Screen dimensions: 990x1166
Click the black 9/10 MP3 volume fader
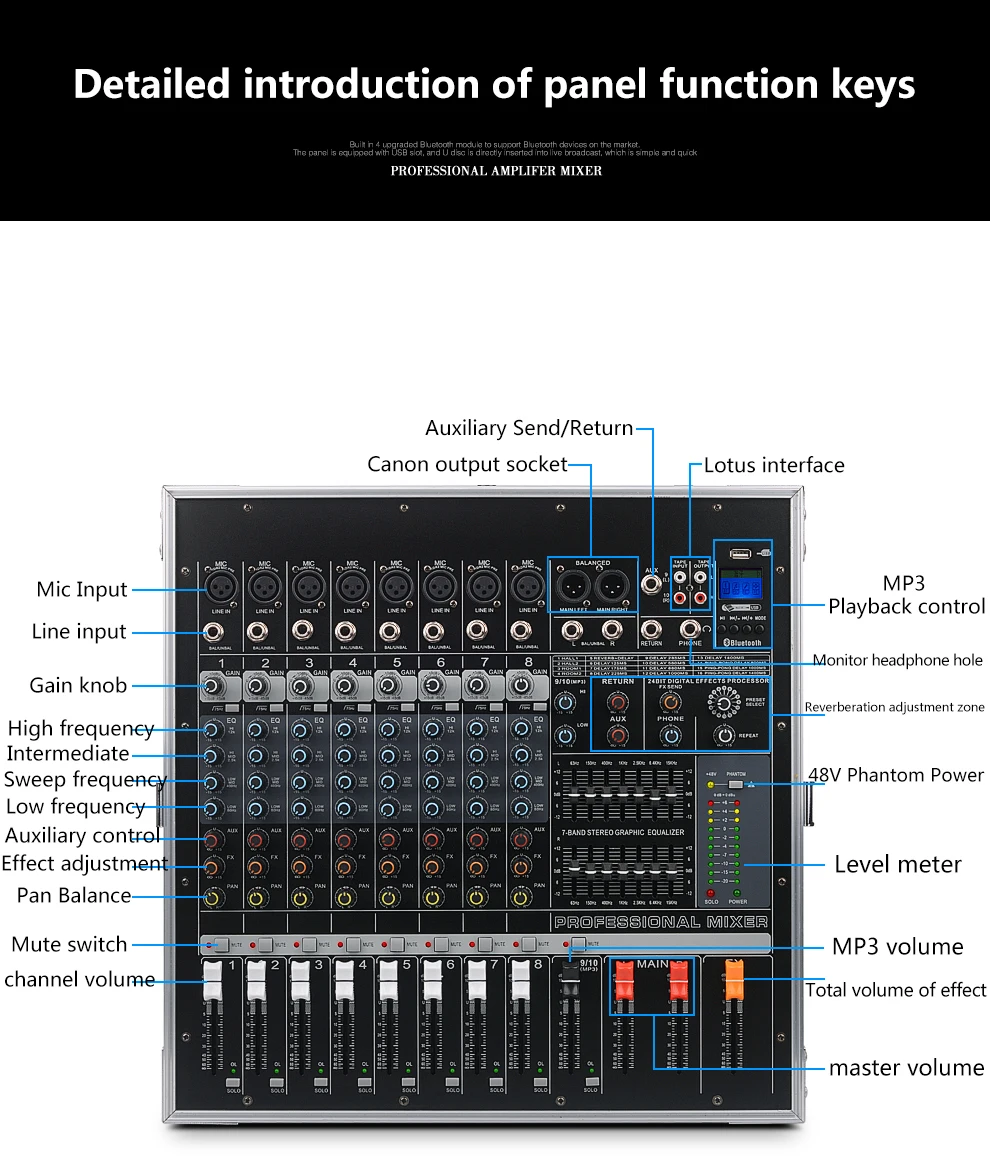pos(570,981)
